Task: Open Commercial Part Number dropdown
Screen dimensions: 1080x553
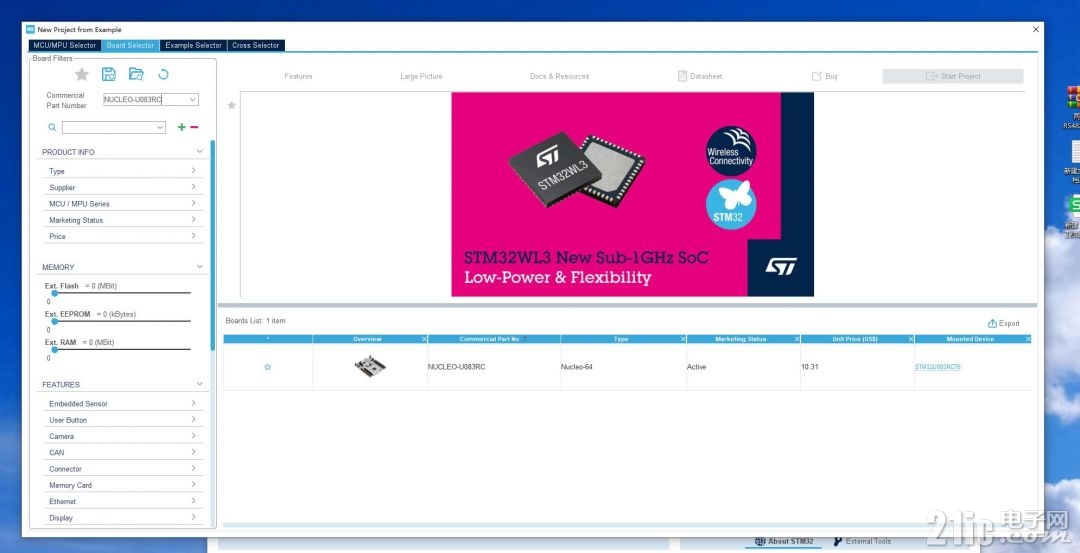Action: tap(192, 100)
